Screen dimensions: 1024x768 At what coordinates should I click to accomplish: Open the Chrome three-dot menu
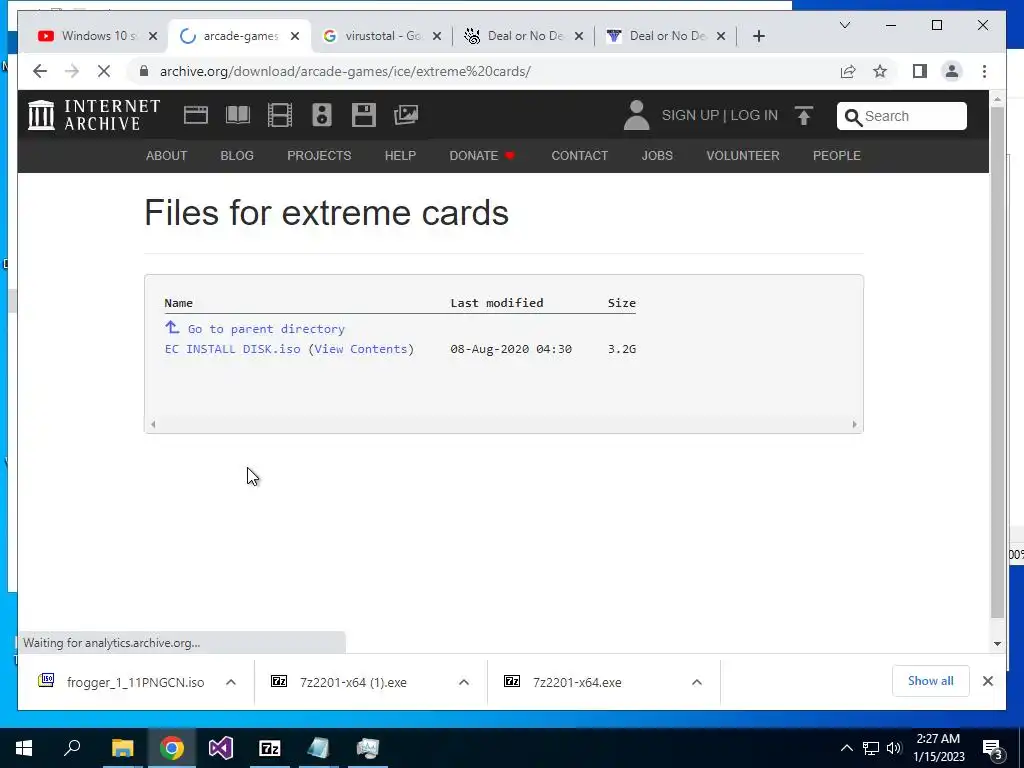[984, 71]
